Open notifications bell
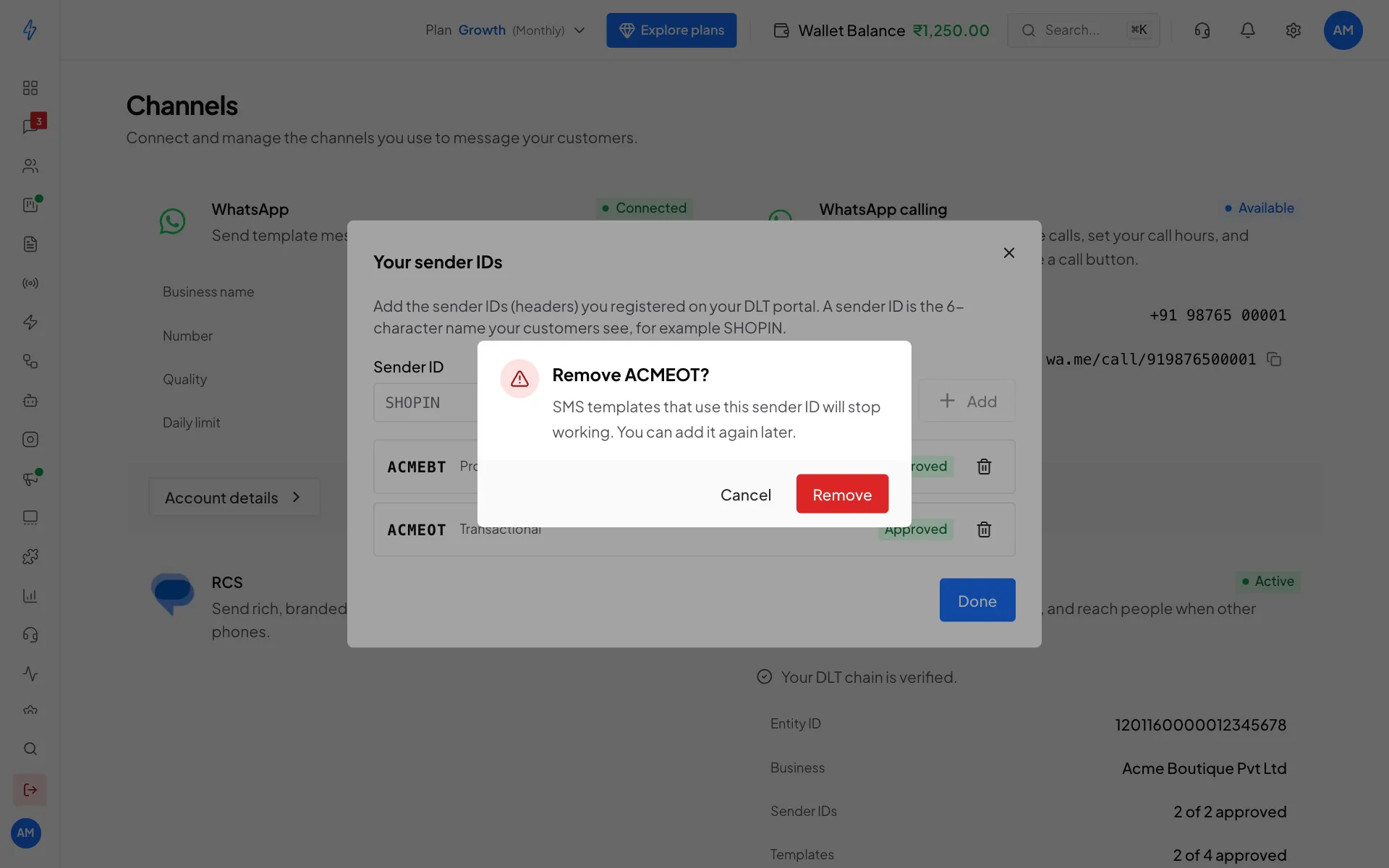Viewport: 1389px width, 868px height. pos(1248,30)
